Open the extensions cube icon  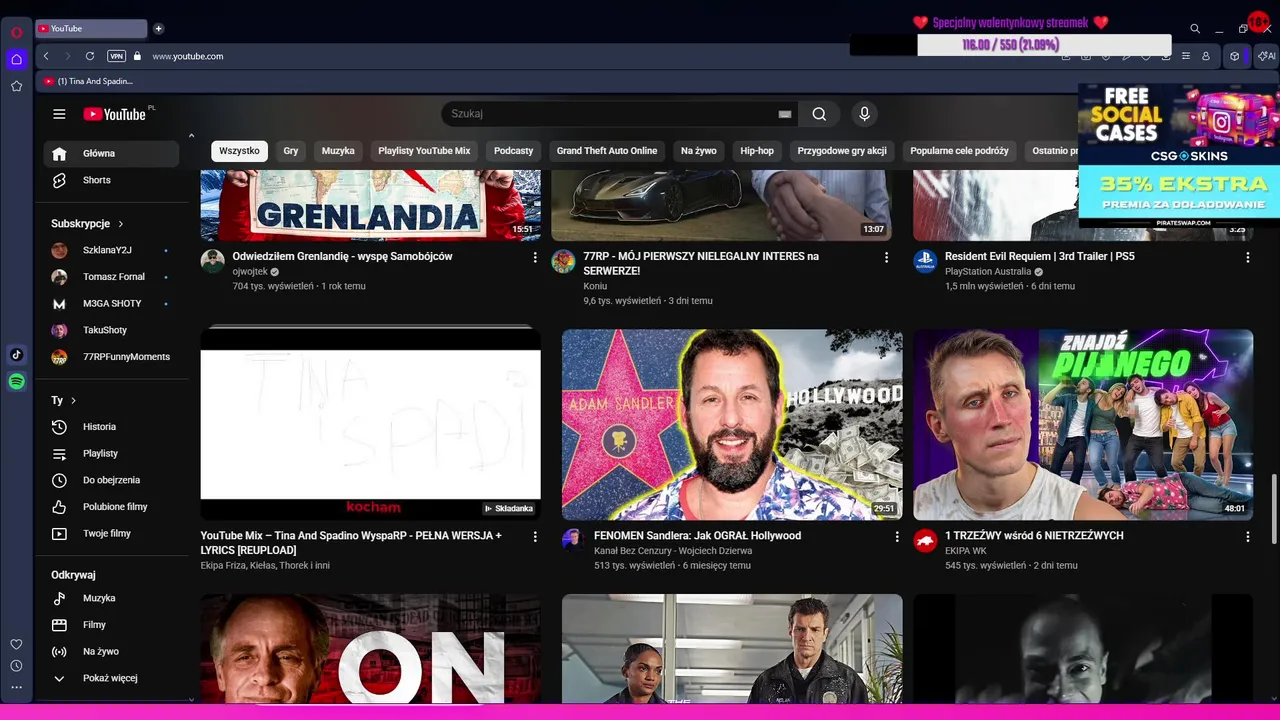click(1235, 56)
